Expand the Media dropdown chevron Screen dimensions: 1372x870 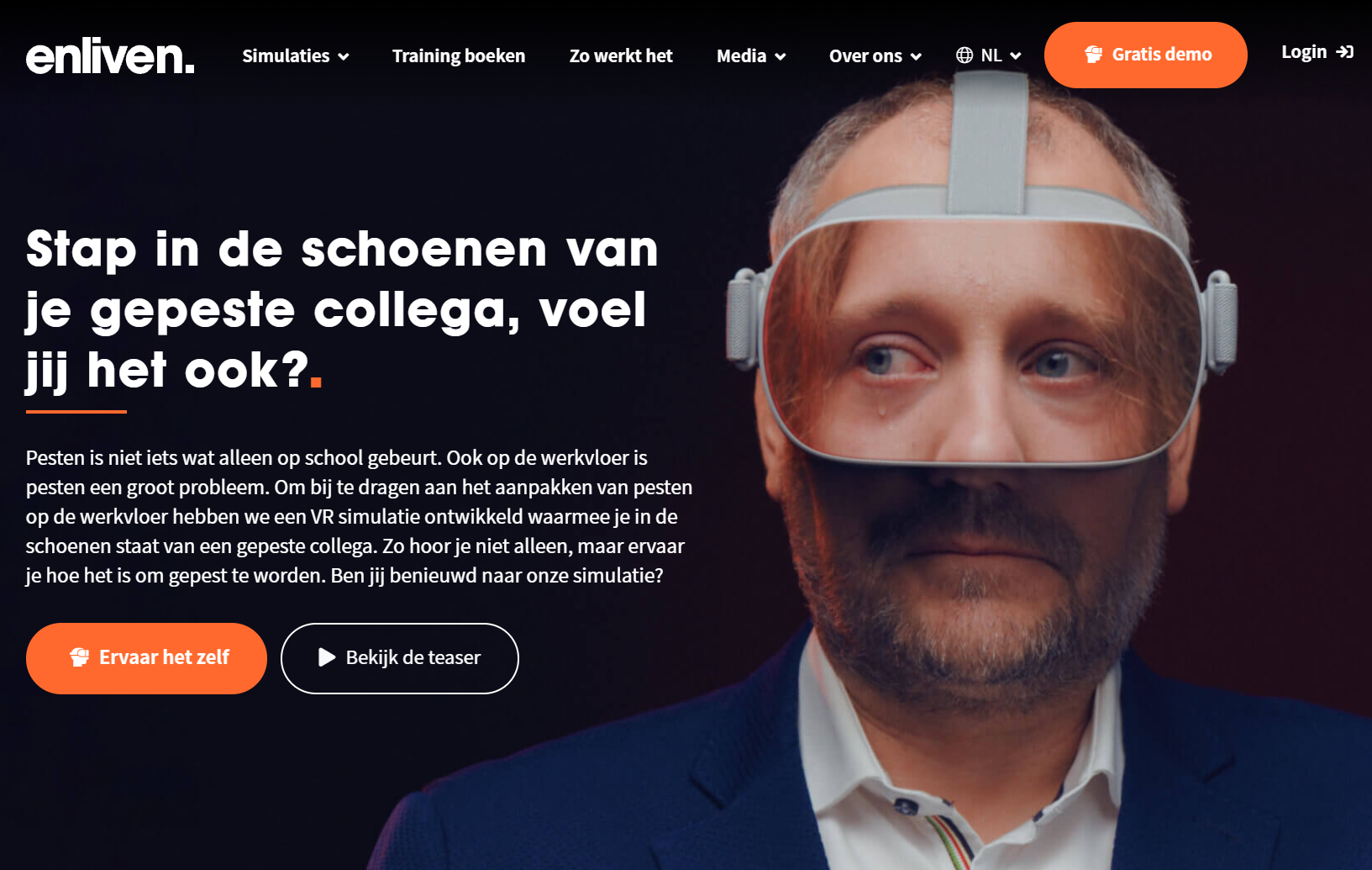click(x=781, y=56)
